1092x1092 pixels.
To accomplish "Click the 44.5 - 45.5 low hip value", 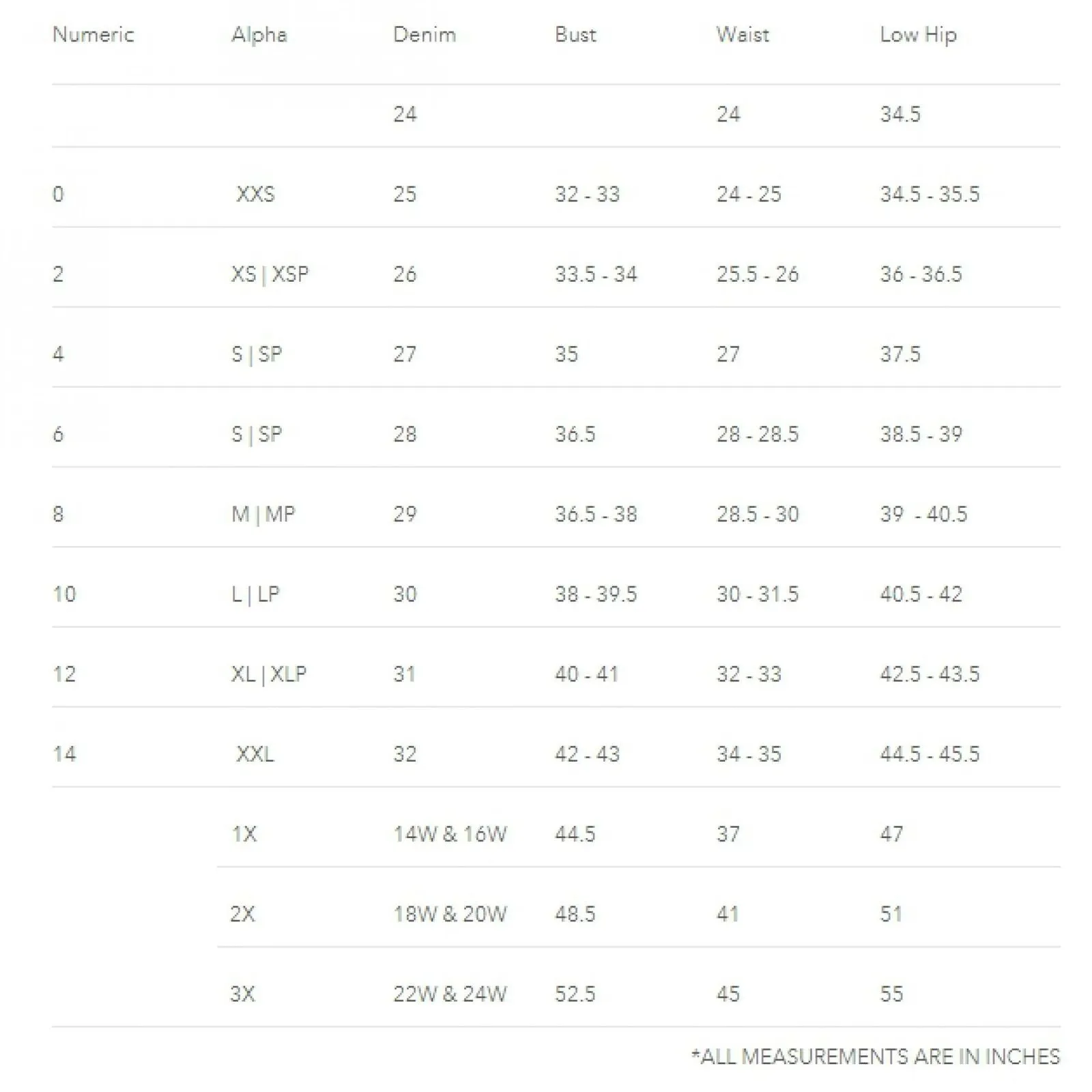I will 930,754.
